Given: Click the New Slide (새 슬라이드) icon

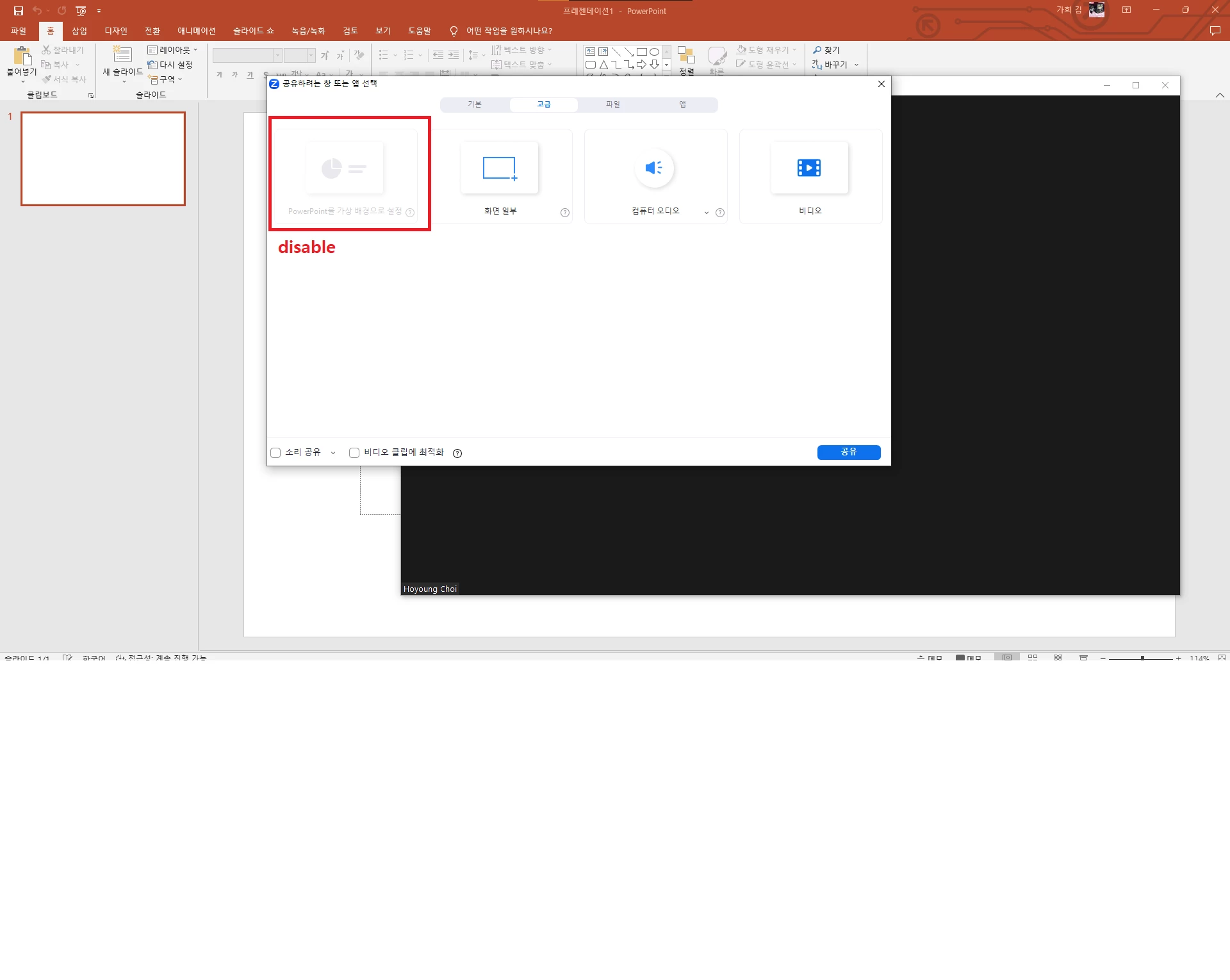Looking at the screenshot, I should [x=122, y=55].
